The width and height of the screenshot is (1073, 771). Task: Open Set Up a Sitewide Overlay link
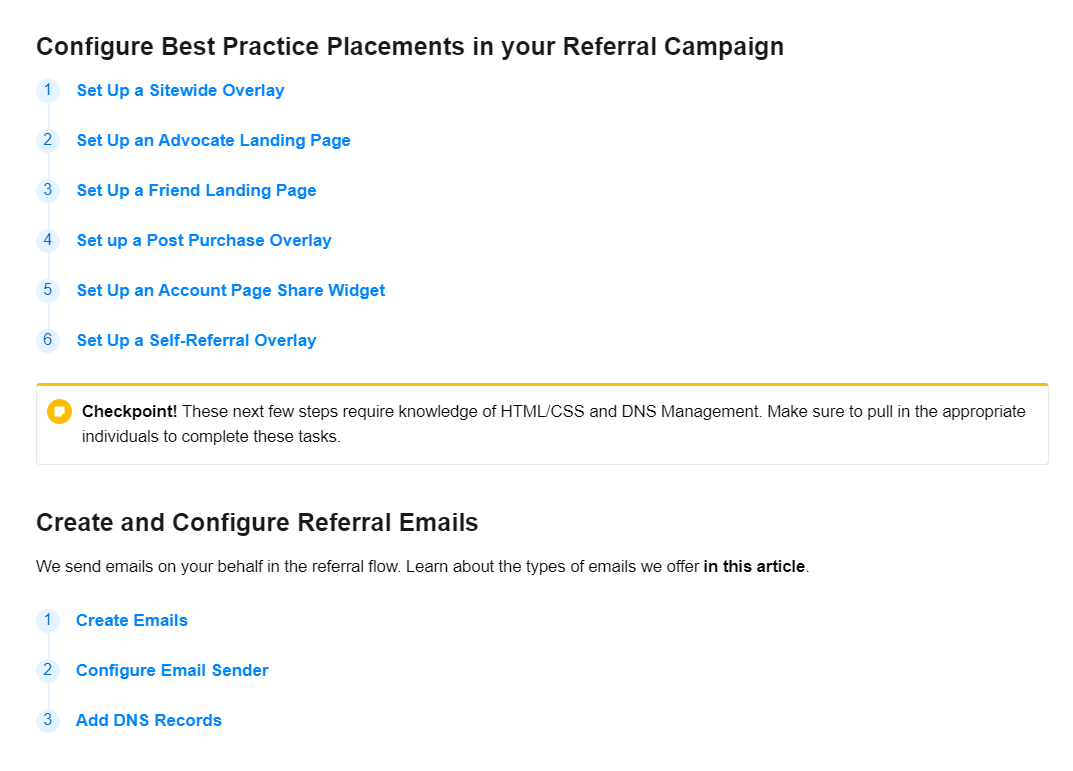[180, 91]
